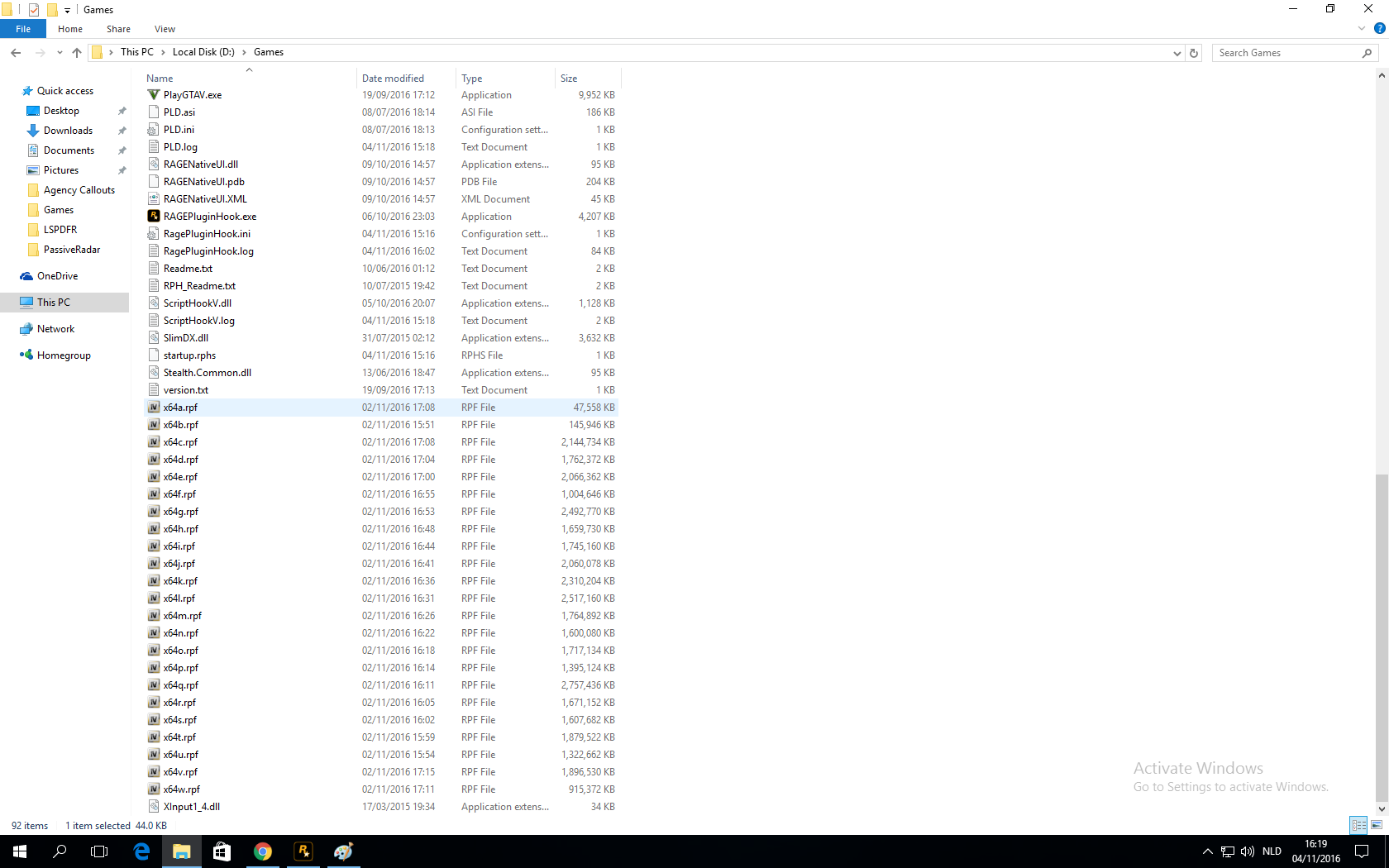Screen dimensions: 1389x868
Task: Open Task View on taskbar
Action: pos(99,851)
